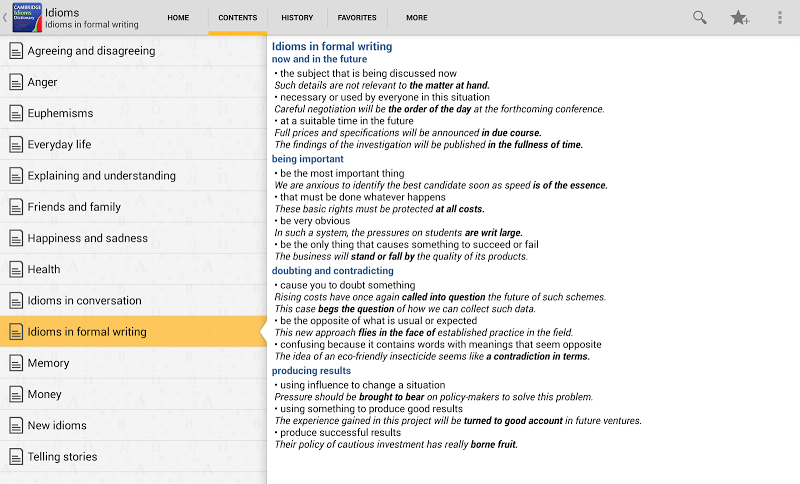Open Explaining and understanding topic
Viewport: 800px width, 484px height.
tap(133, 175)
